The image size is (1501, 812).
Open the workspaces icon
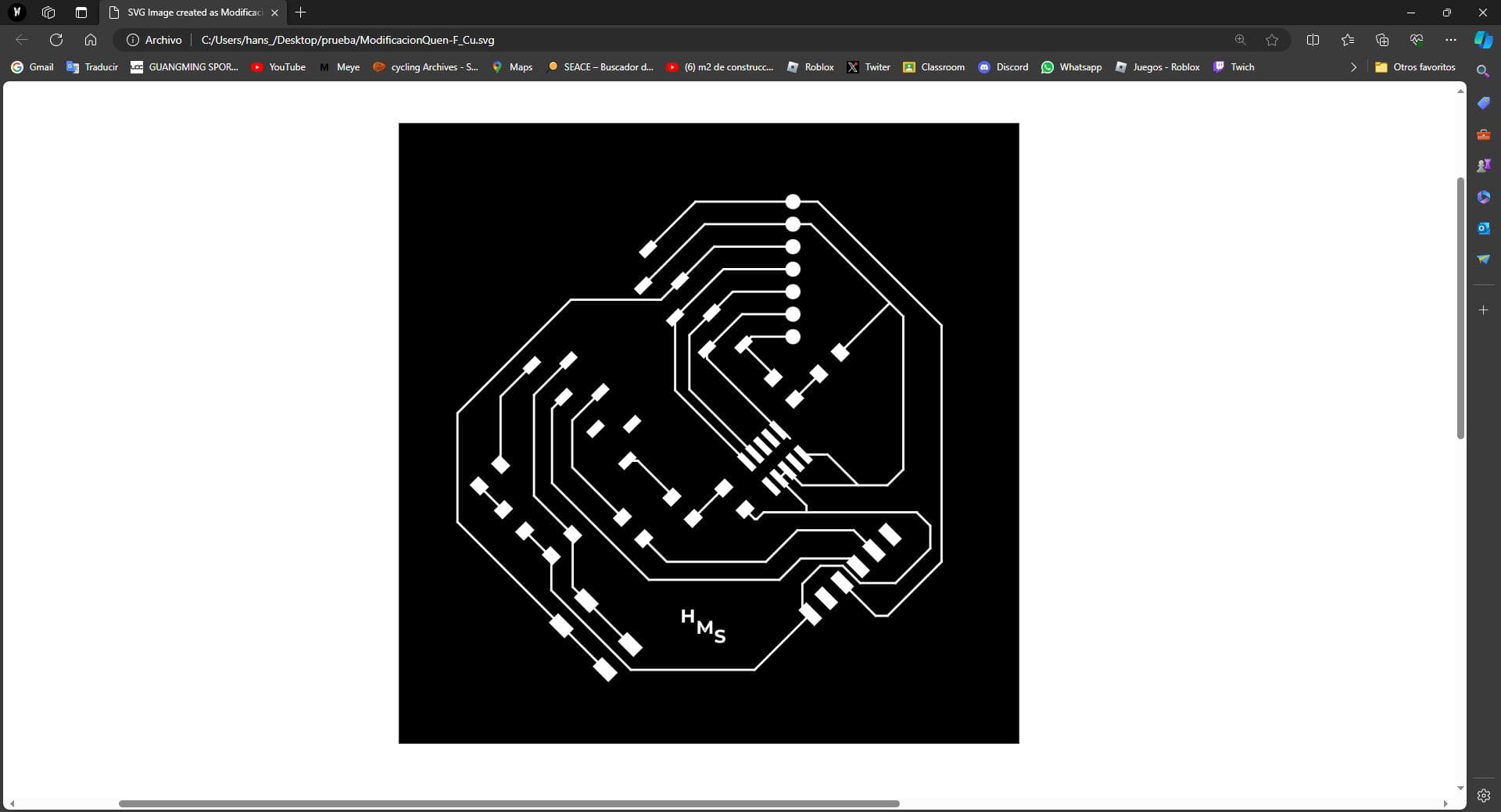(x=48, y=13)
